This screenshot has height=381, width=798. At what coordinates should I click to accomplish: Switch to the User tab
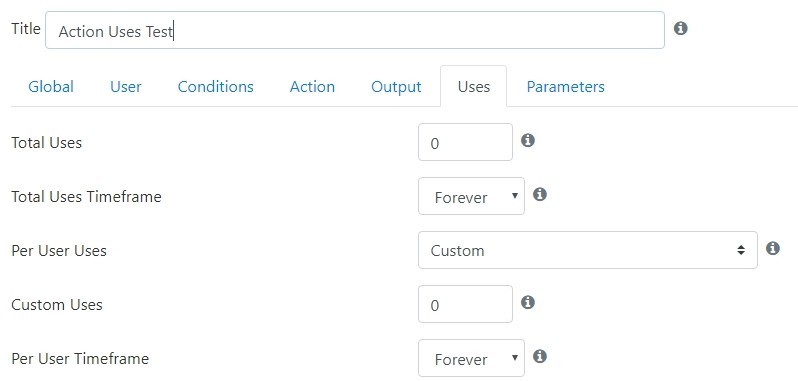126,86
